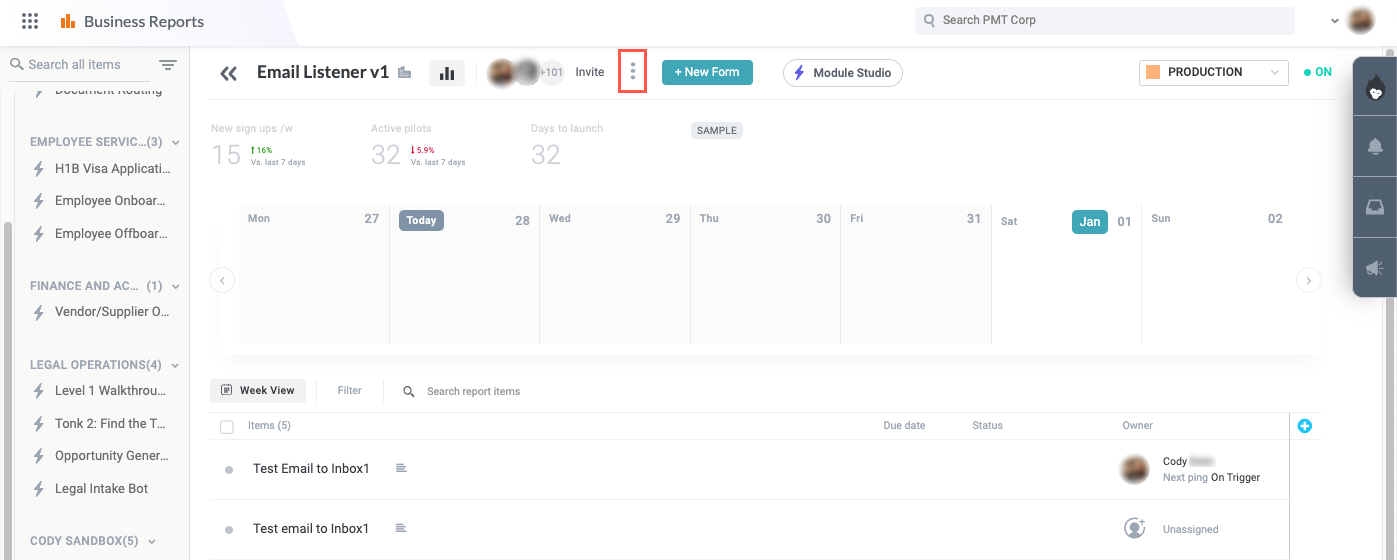Click the collapse sidebar double-arrow icon

[x=229, y=73]
